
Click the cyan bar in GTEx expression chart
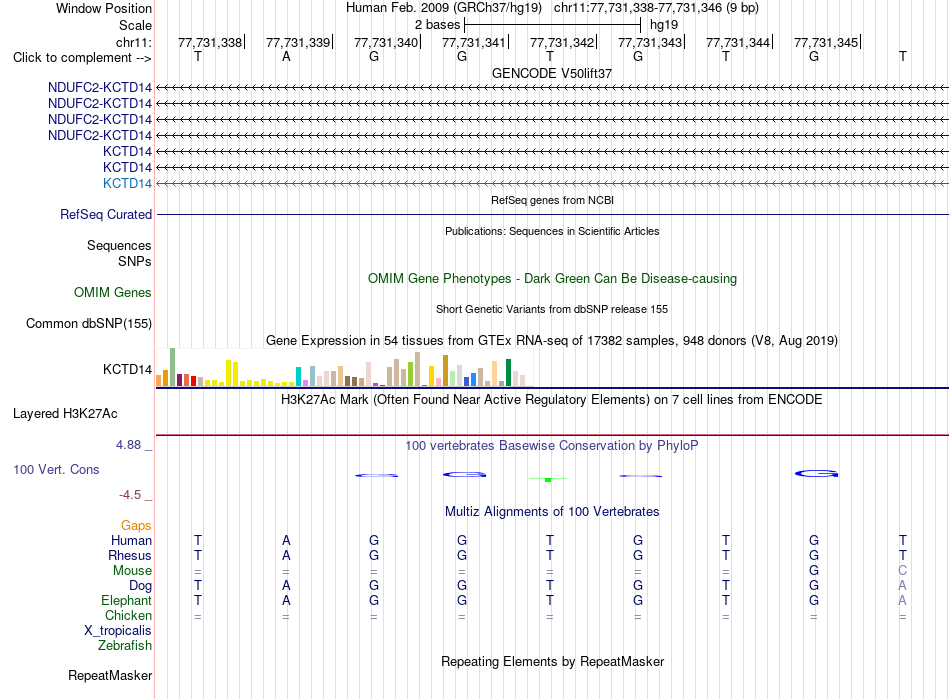point(299,376)
